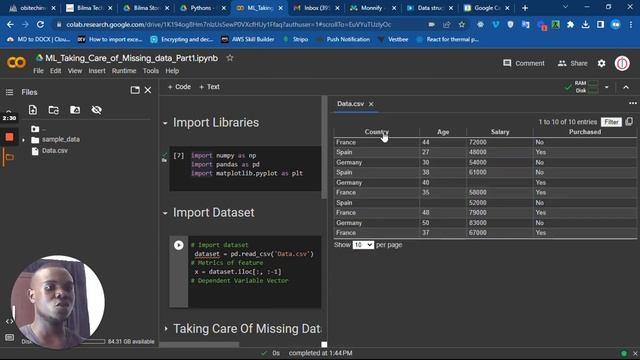Open the Tools menu
This screenshot has width=640, height=360.
[151, 71]
